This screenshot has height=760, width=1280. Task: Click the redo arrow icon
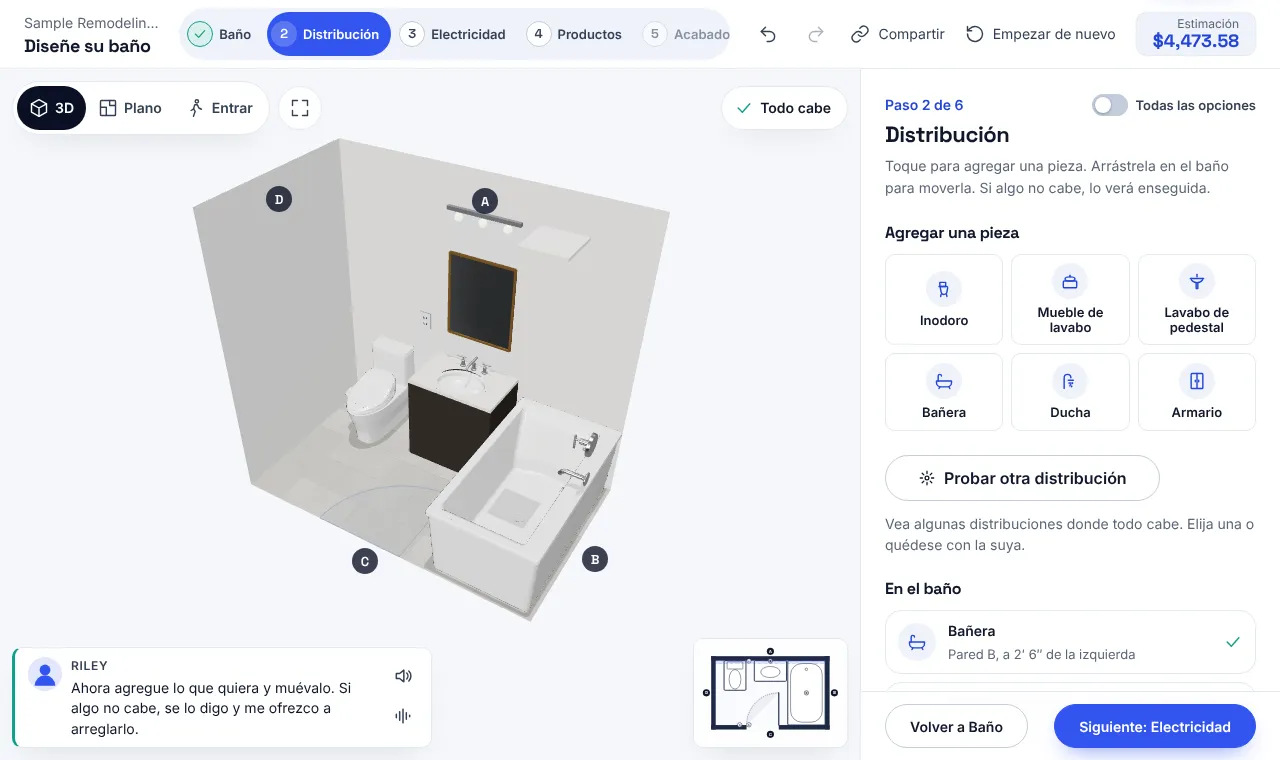click(816, 34)
